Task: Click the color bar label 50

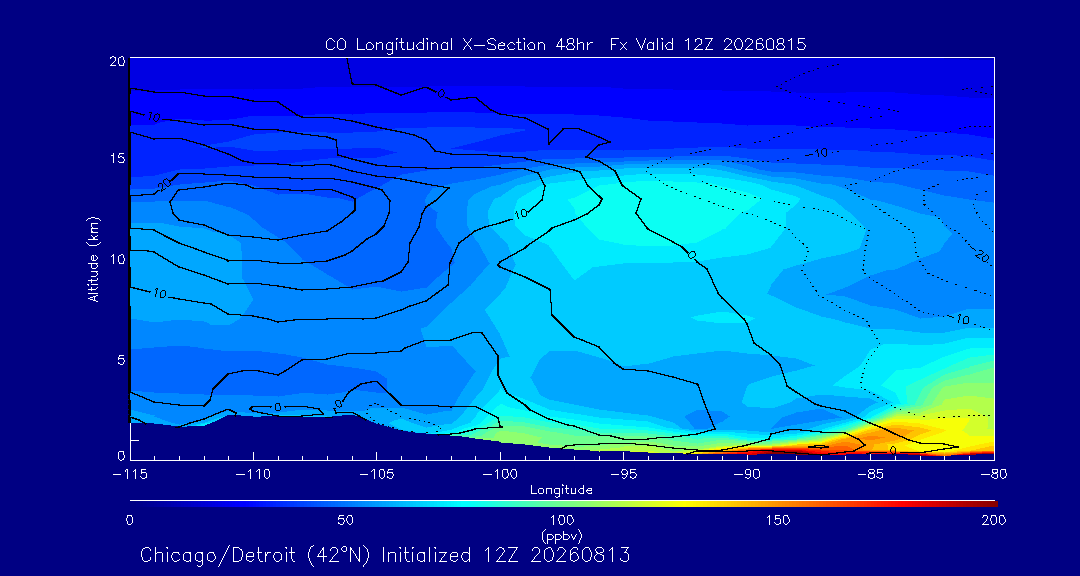Action: point(346,520)
